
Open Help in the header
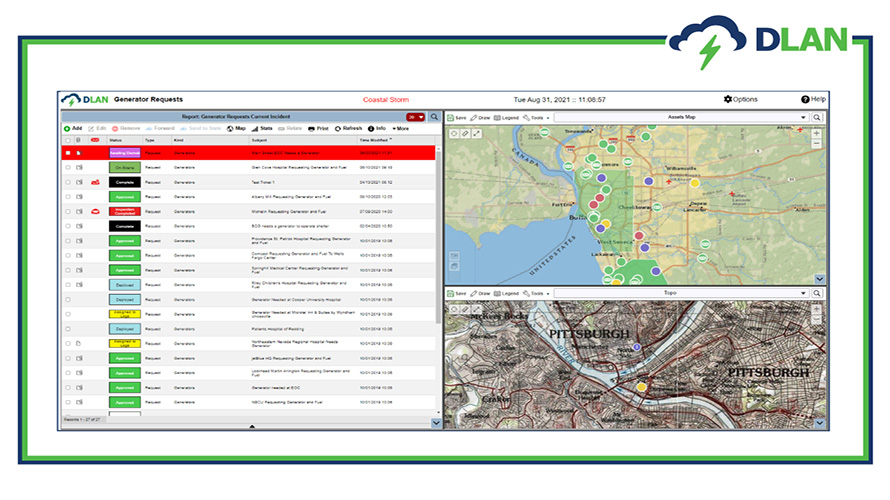813,99
